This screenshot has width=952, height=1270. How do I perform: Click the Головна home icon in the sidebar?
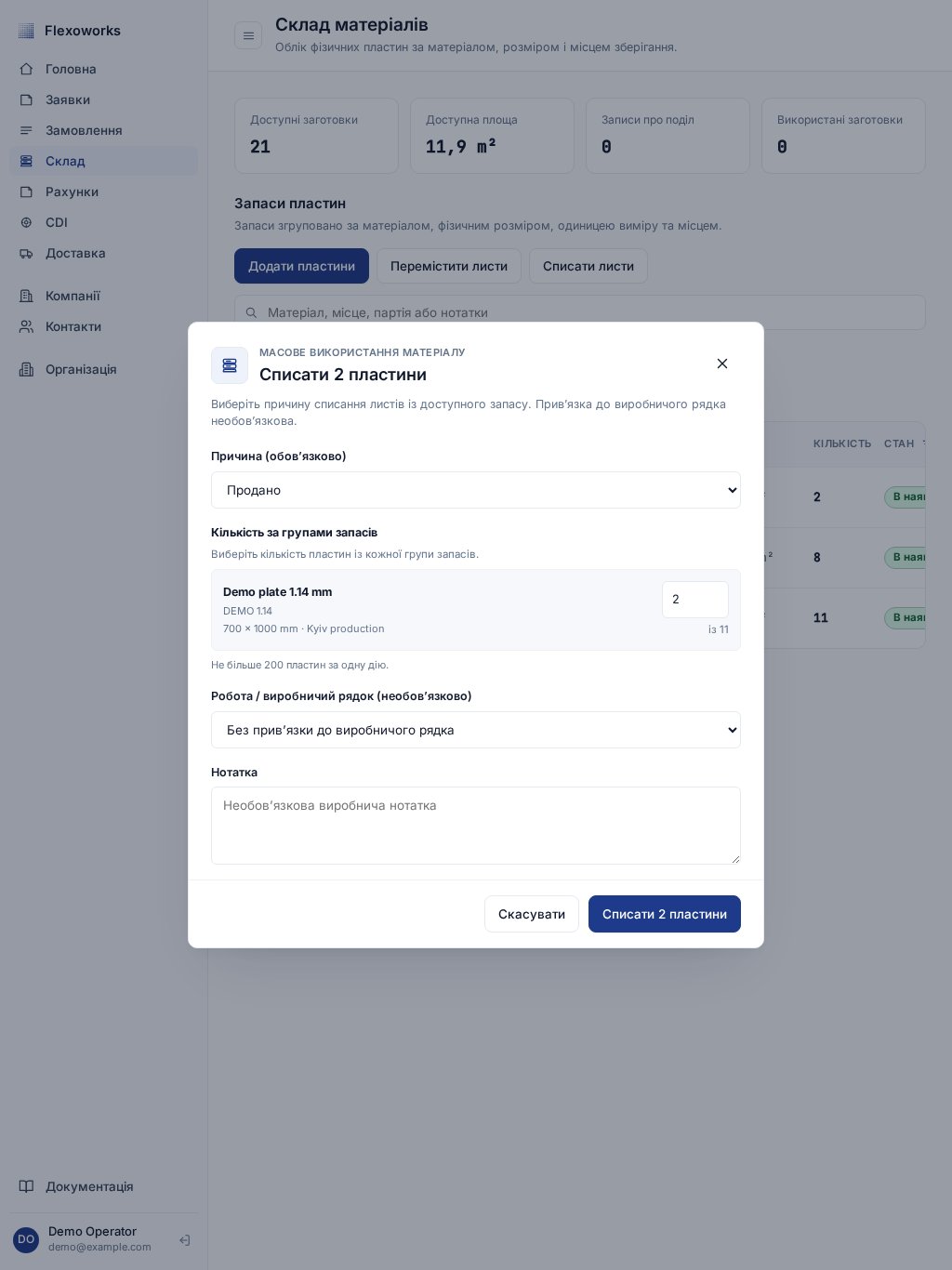tap(27, 69)
